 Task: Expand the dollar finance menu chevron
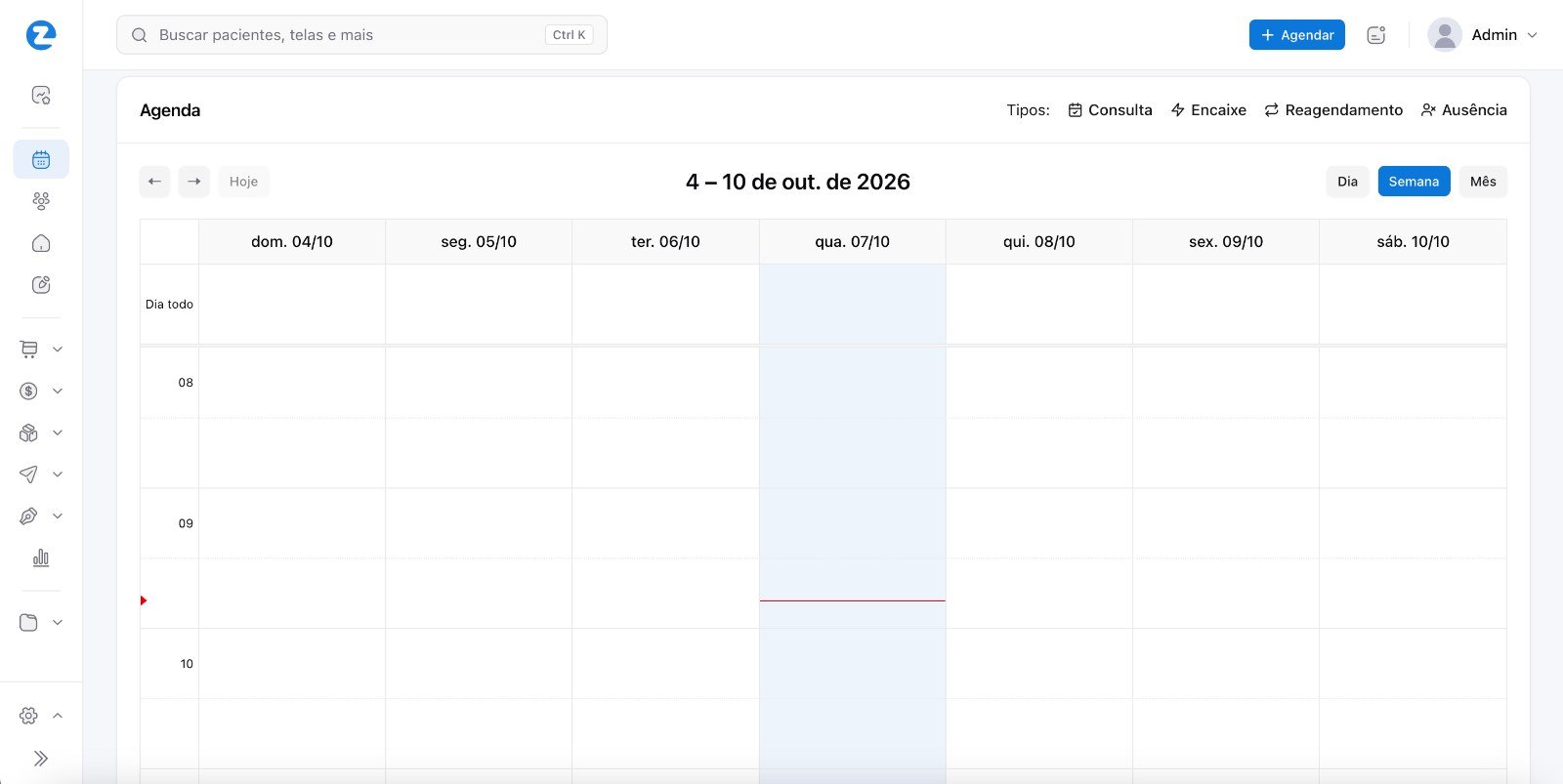pos(58,392)
